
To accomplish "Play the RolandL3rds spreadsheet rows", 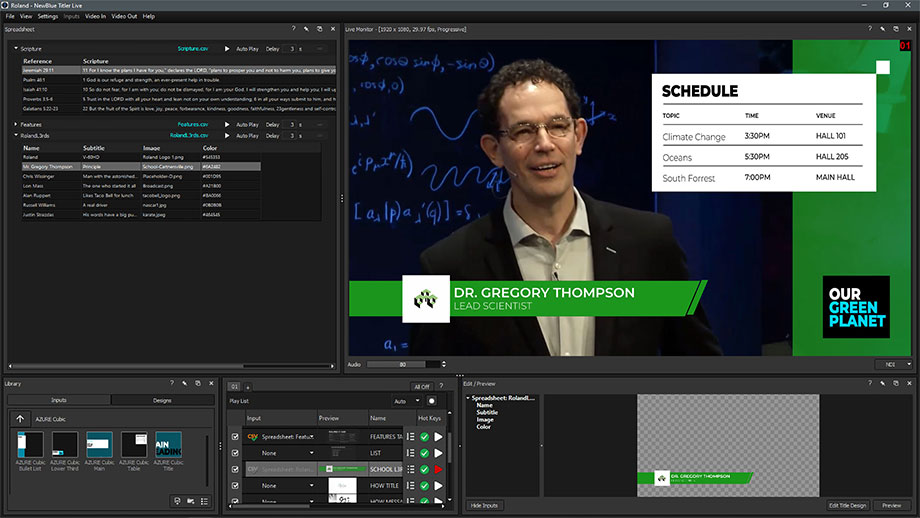I will point(227,136).
